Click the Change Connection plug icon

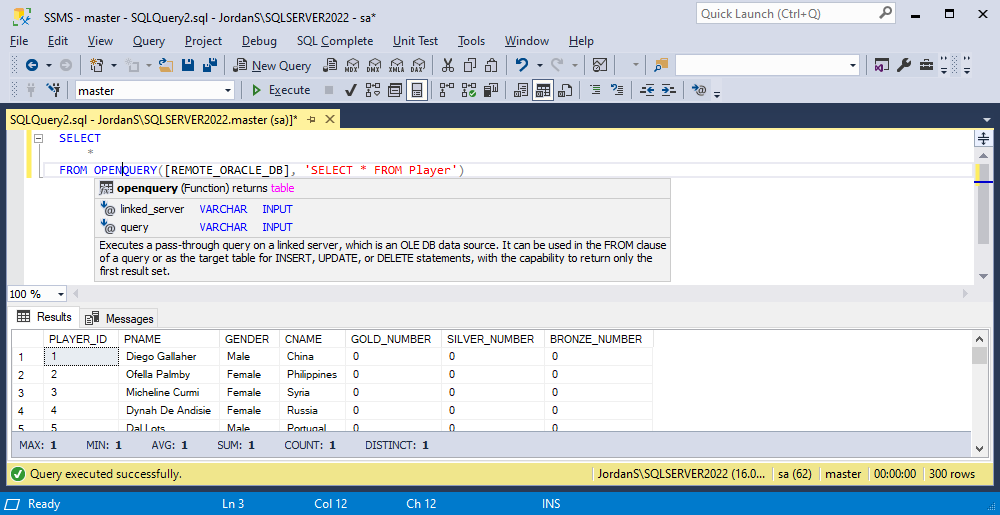[x=54, y=90]
